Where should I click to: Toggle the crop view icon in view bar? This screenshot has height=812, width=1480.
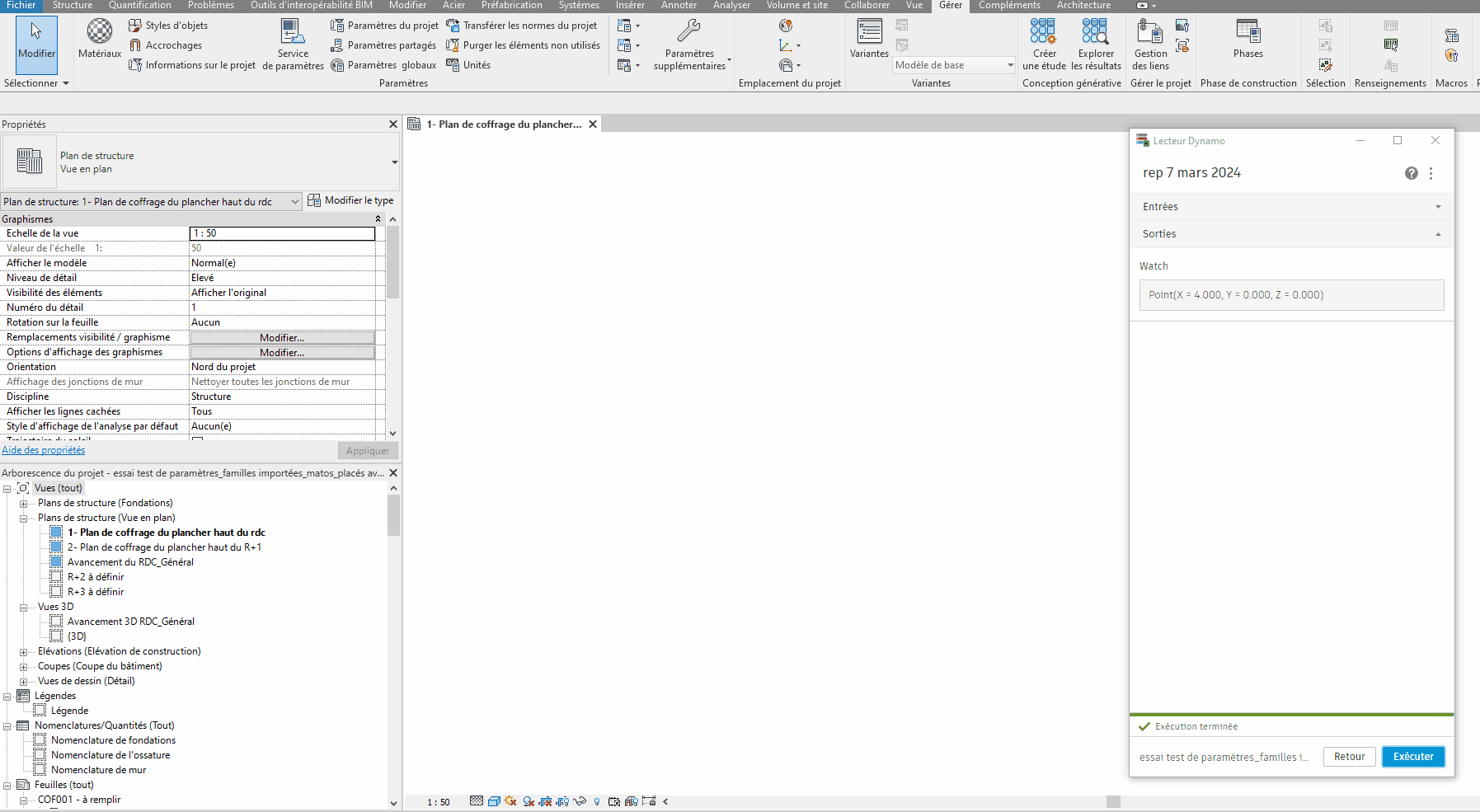(545, 801)
